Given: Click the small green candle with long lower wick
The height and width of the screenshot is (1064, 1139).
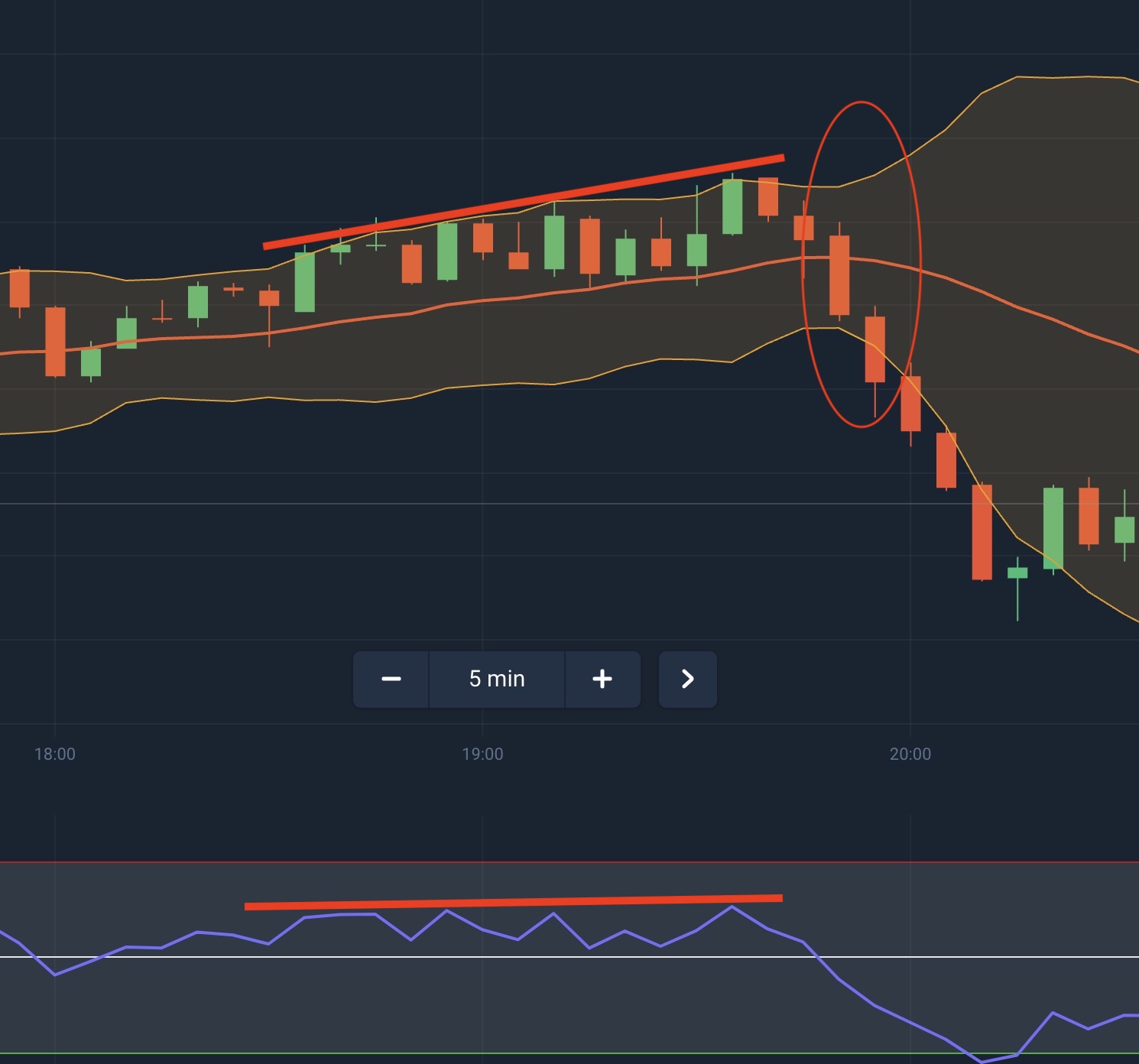Looking at the screenshot, I should click(1017, 573).
